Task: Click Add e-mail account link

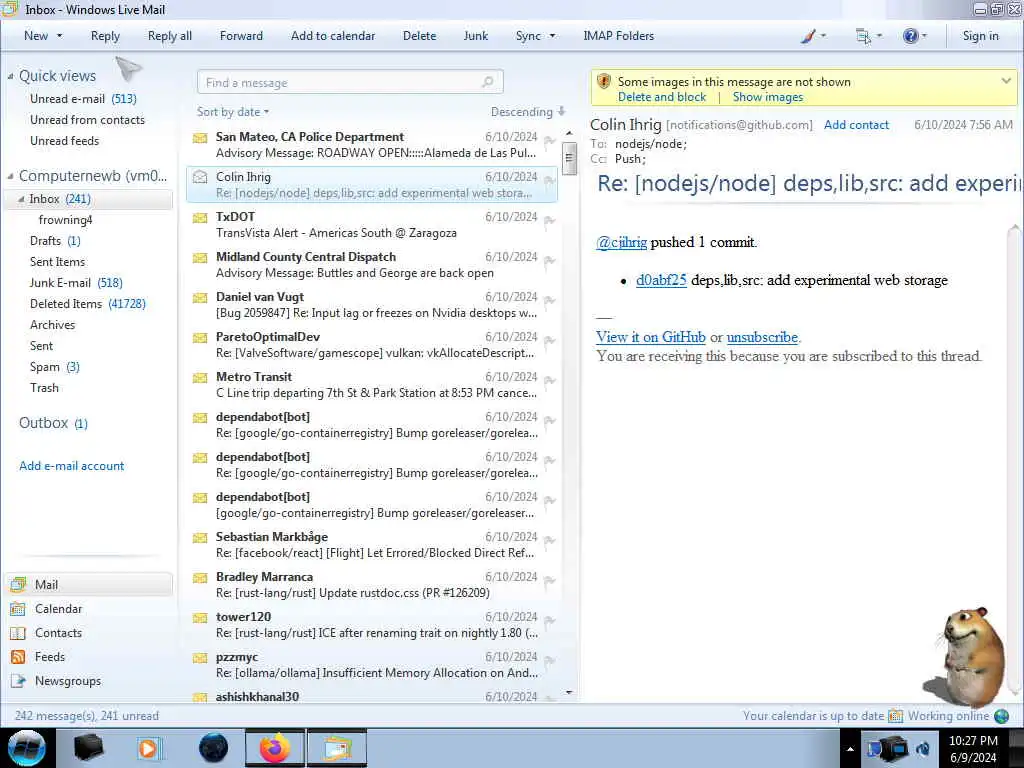Action: 71,466
